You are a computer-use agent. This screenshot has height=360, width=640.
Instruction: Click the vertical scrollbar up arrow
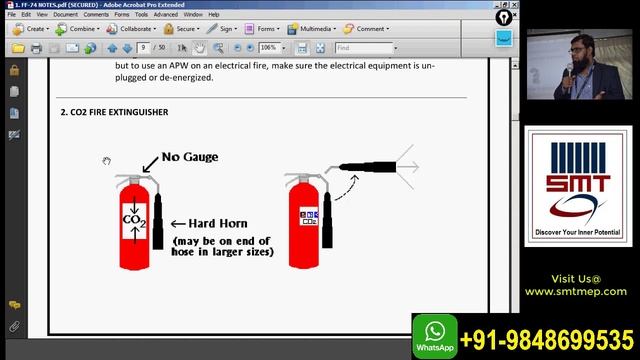(x=515, y=65)
